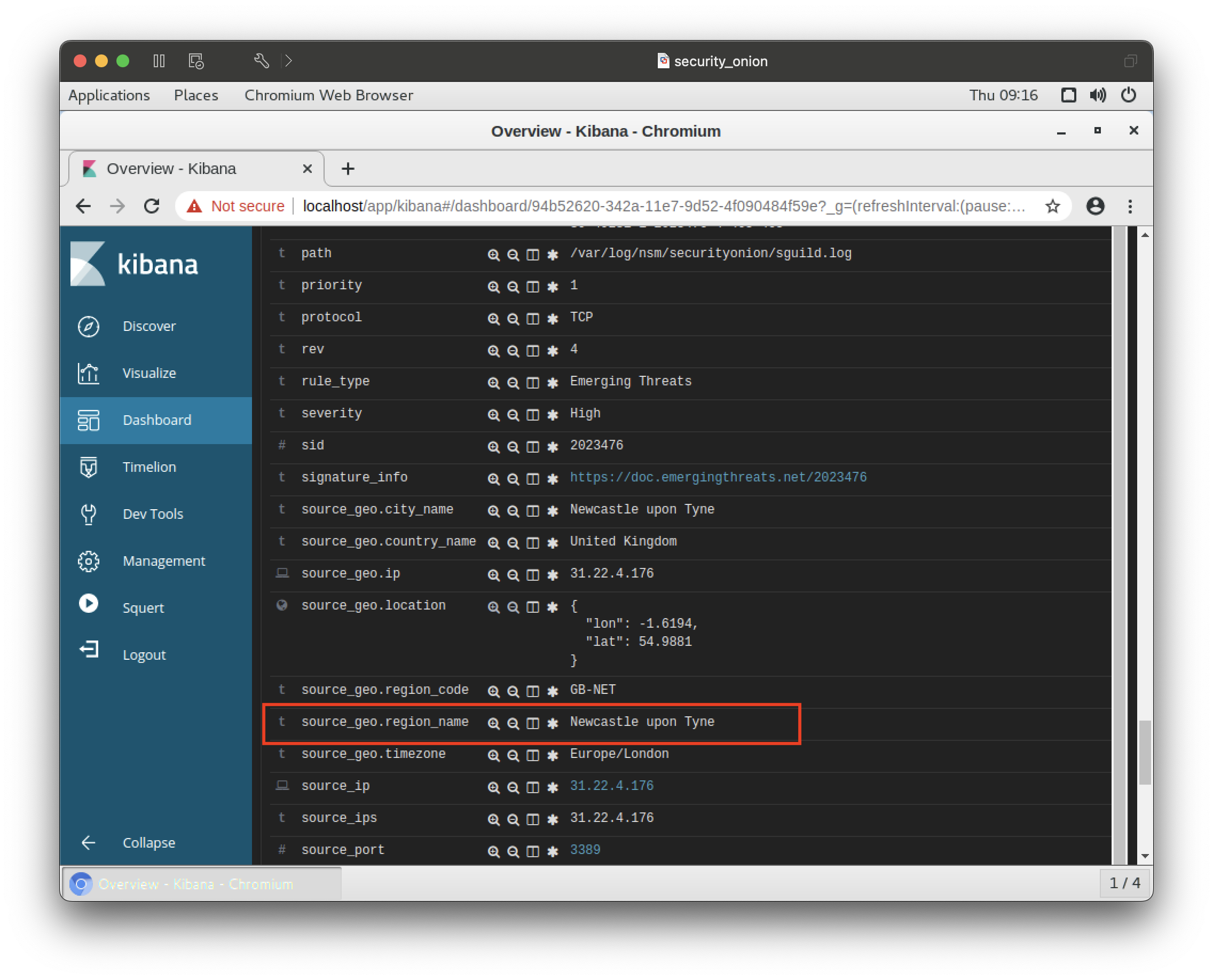1213x980 pixels.
Task: Filter for field present on rev row
Action: tap(552, 351)
